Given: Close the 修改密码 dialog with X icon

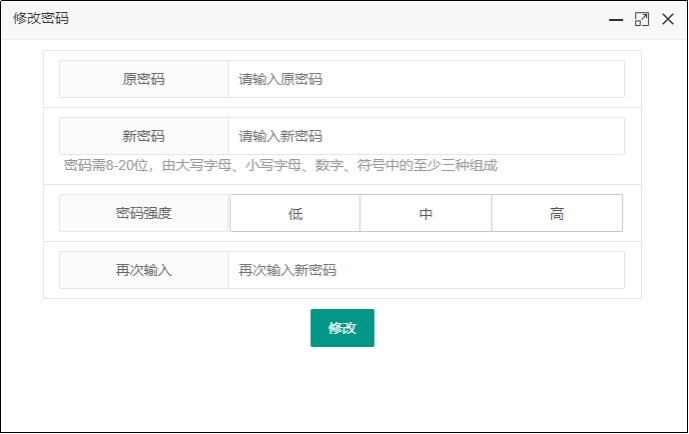Looking at the screenshot, I should pos(668,19).
